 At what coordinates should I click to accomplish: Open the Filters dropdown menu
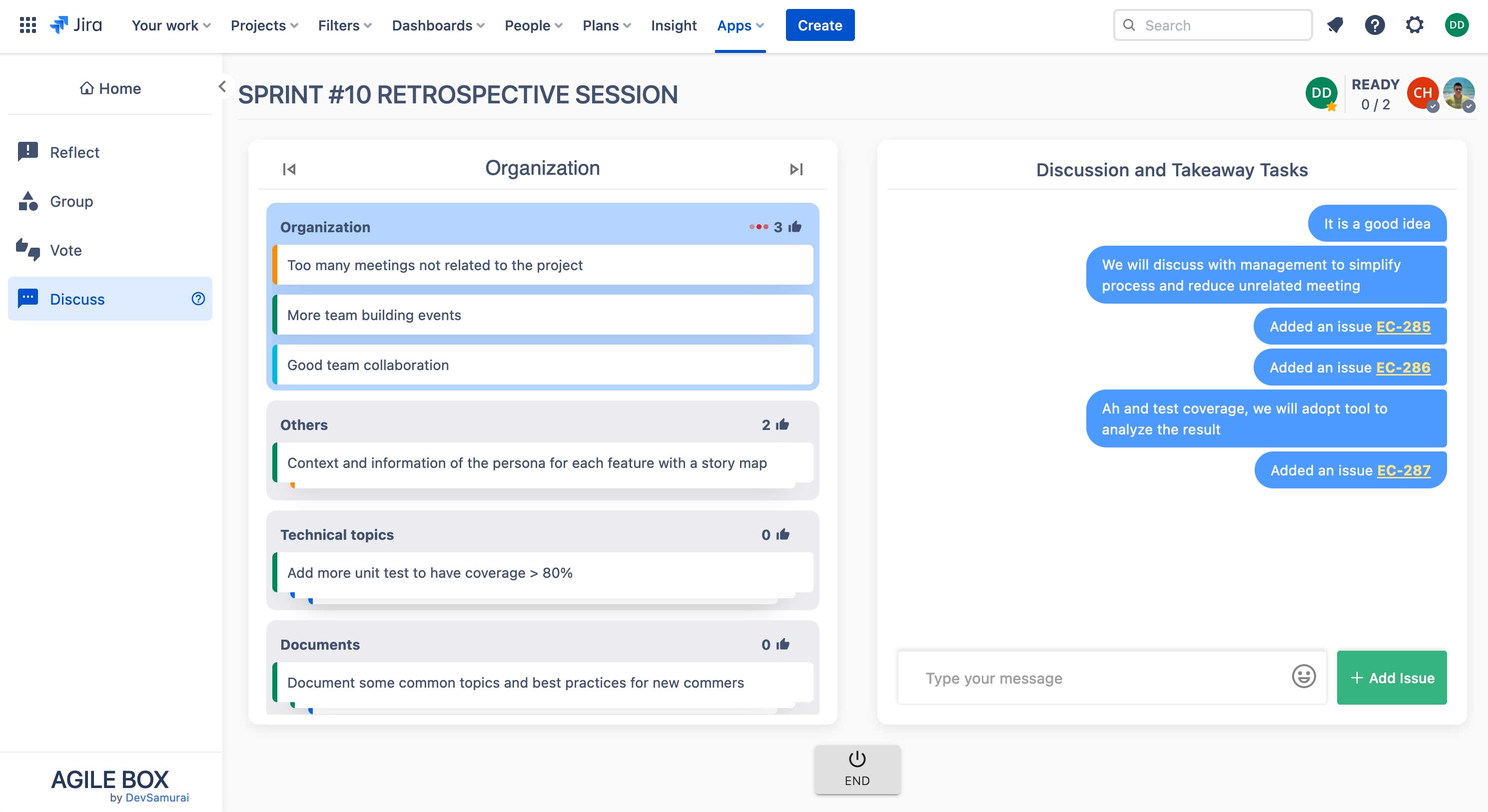pyautogui.click(x=344, y=25)
